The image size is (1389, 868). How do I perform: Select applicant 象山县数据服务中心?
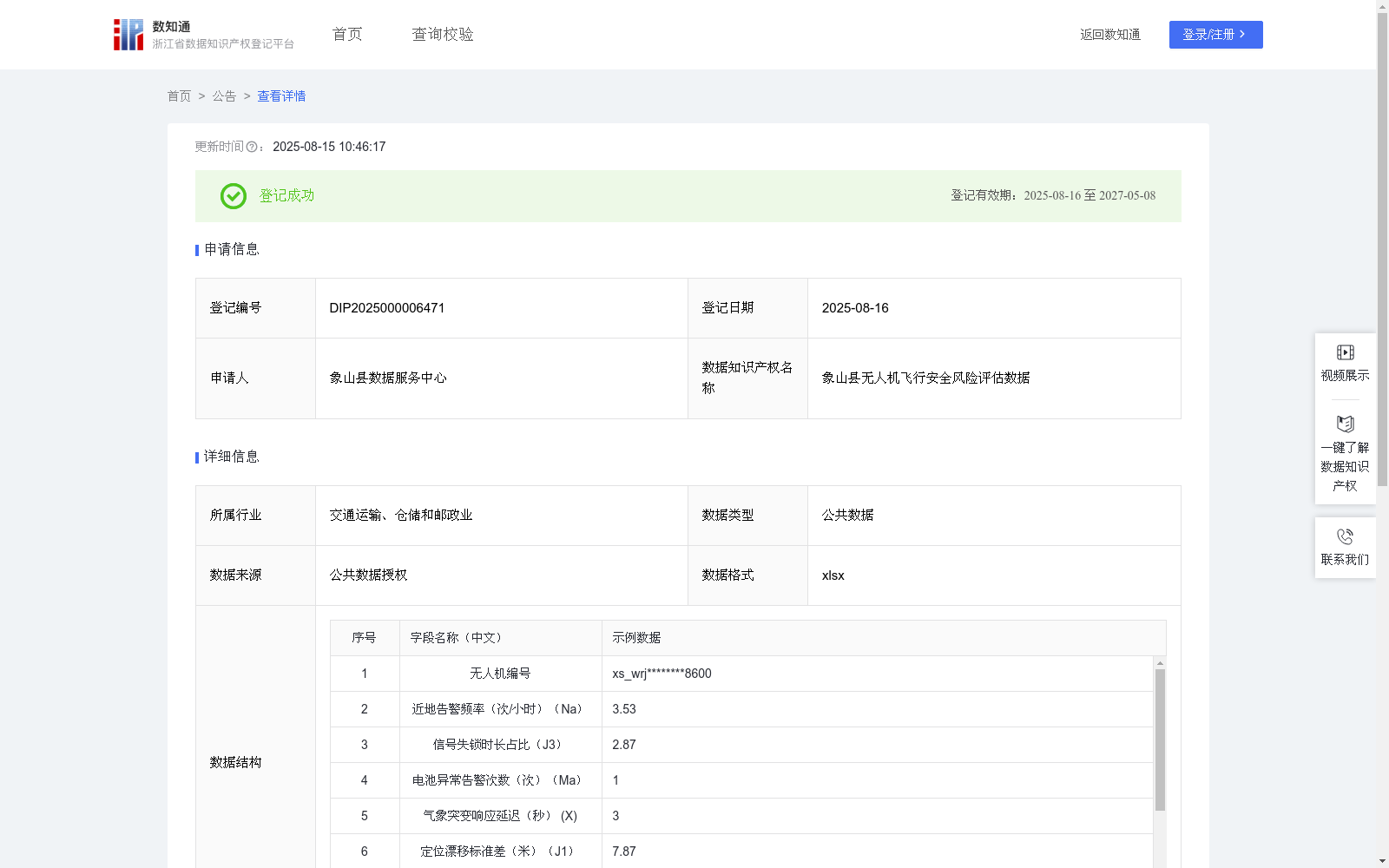(388, 378)
